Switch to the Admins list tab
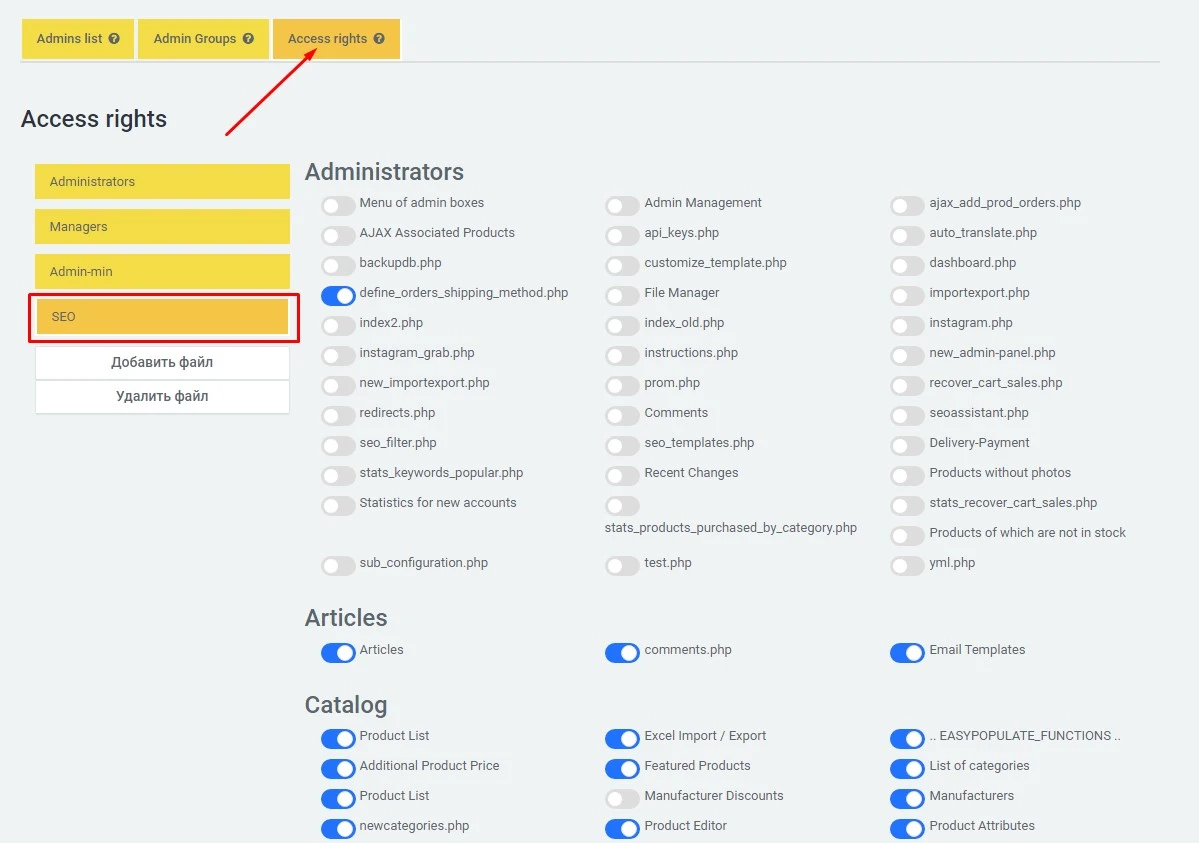 click(70, 38)
